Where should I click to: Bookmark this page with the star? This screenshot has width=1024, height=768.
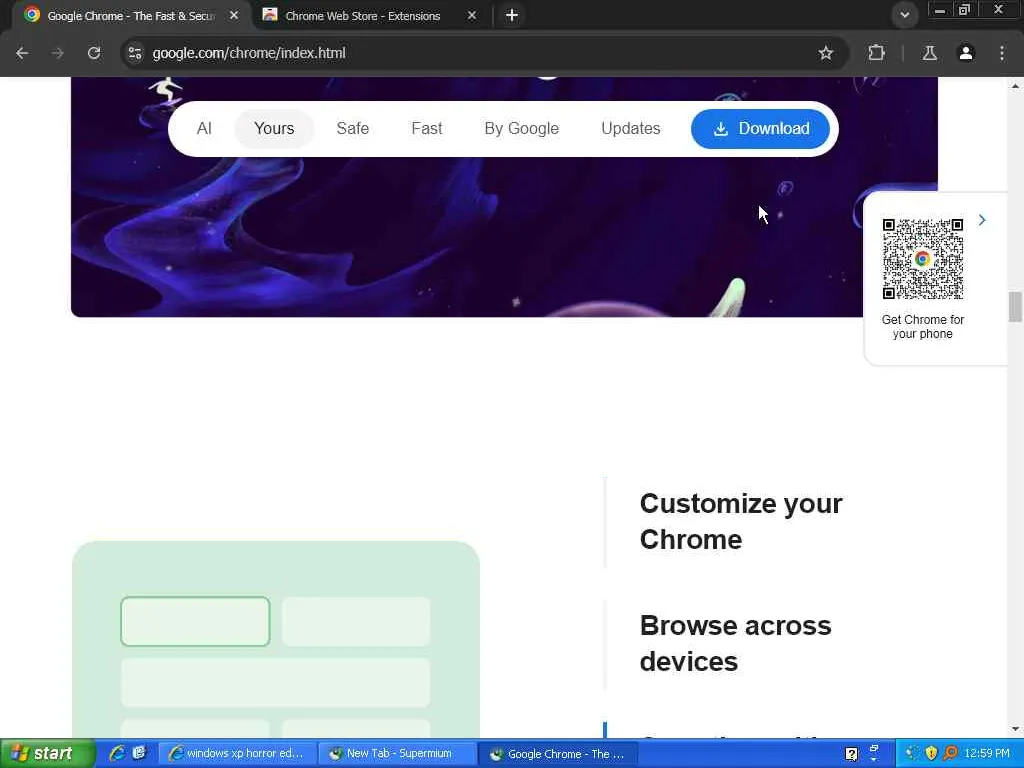(x=825, y=53)
